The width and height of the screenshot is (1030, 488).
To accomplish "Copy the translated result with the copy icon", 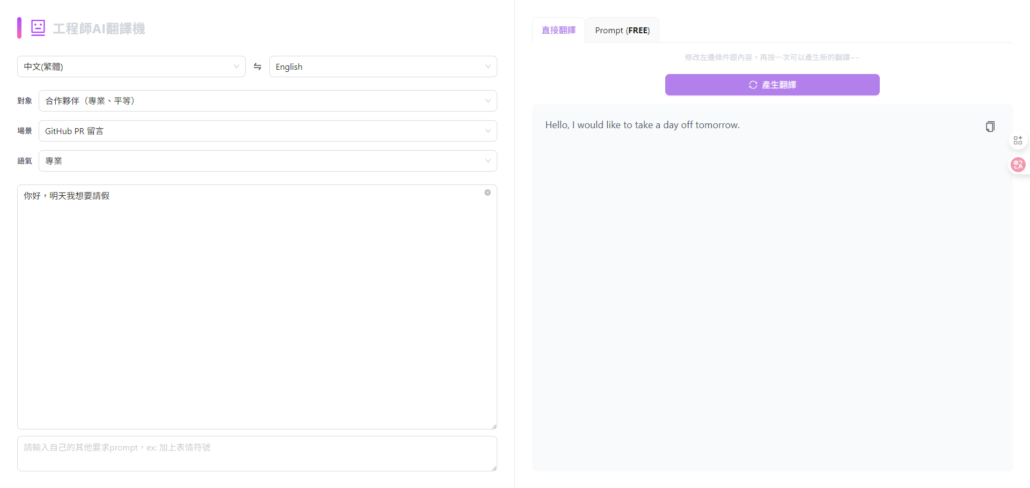I will click(x=990, y=126).
